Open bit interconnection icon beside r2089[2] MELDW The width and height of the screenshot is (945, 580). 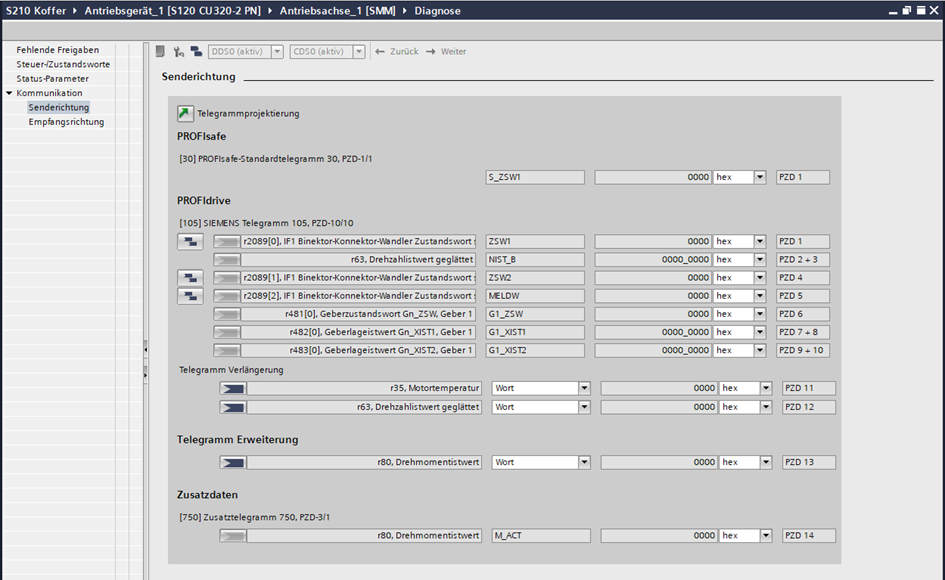pos(190,296)
